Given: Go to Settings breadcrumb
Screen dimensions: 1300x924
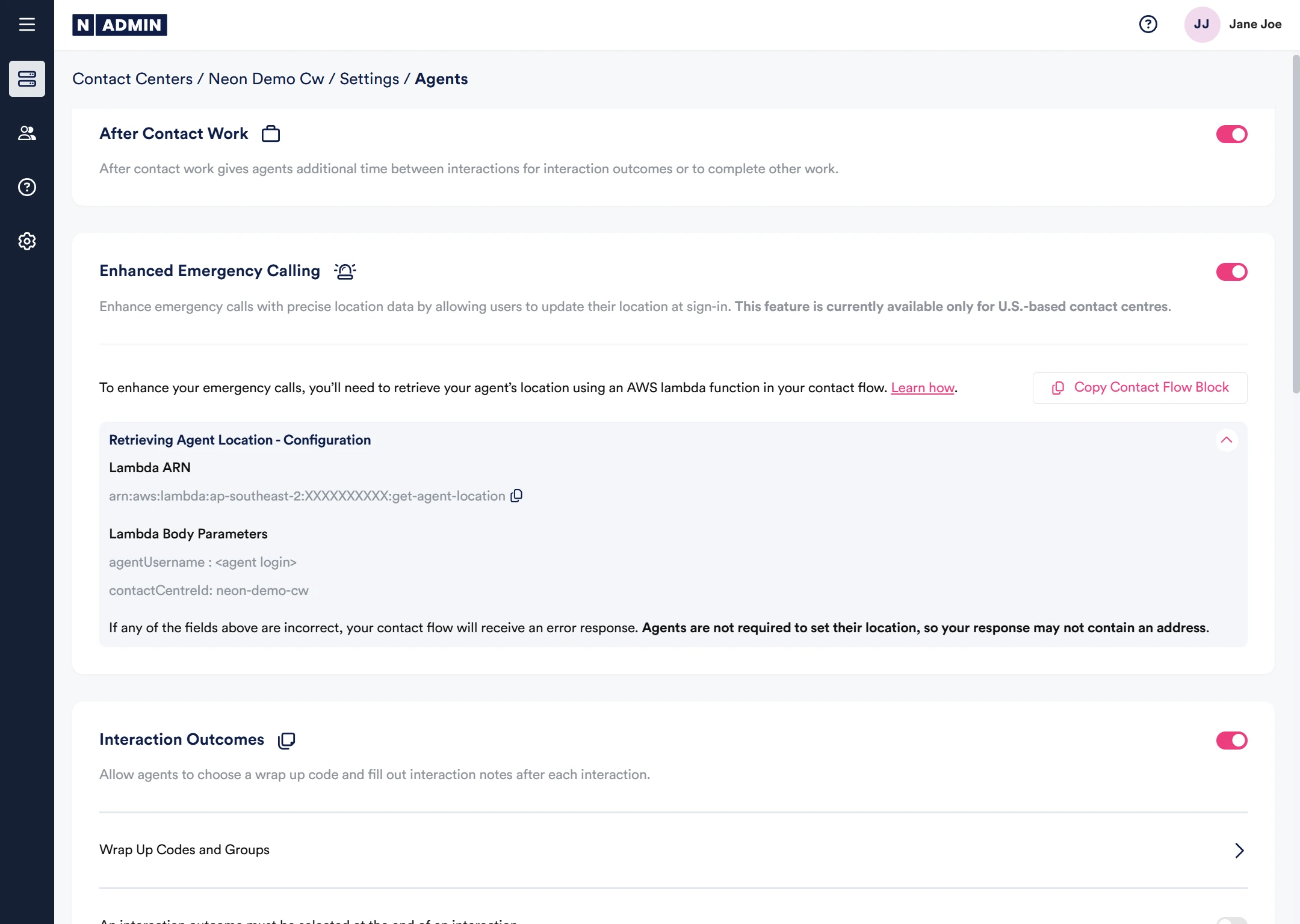Looking at the screenshot, I should click(x=369, y=79).
